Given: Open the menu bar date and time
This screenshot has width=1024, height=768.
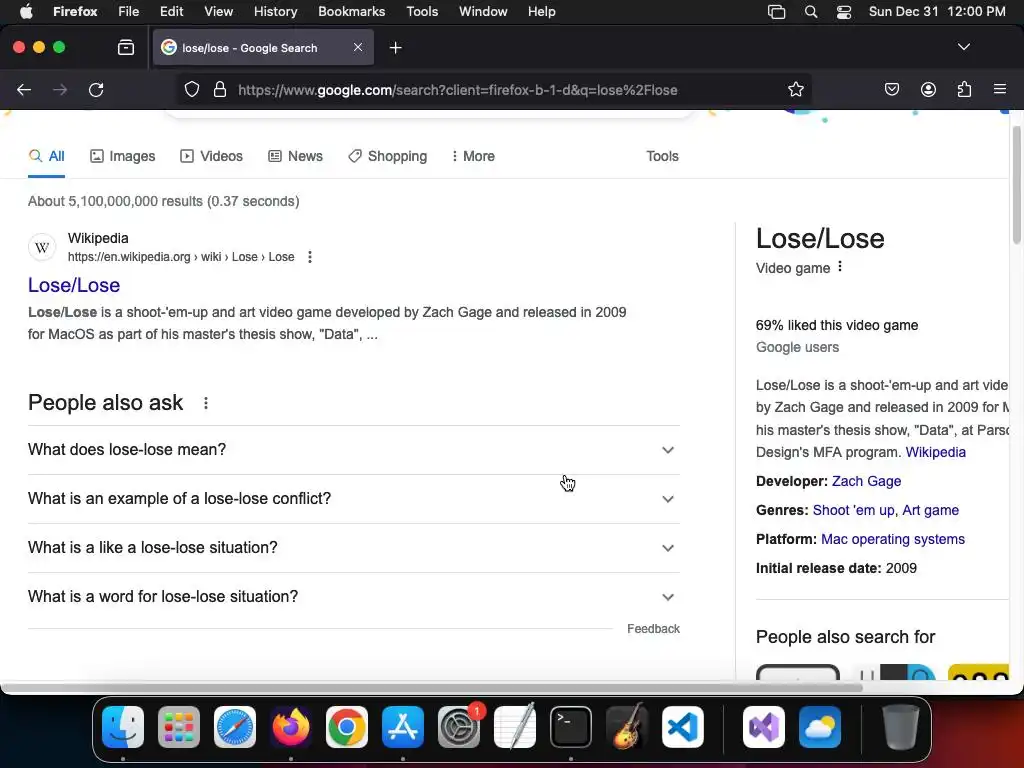Looking at the screenshot, I should (x=936, y=12).
